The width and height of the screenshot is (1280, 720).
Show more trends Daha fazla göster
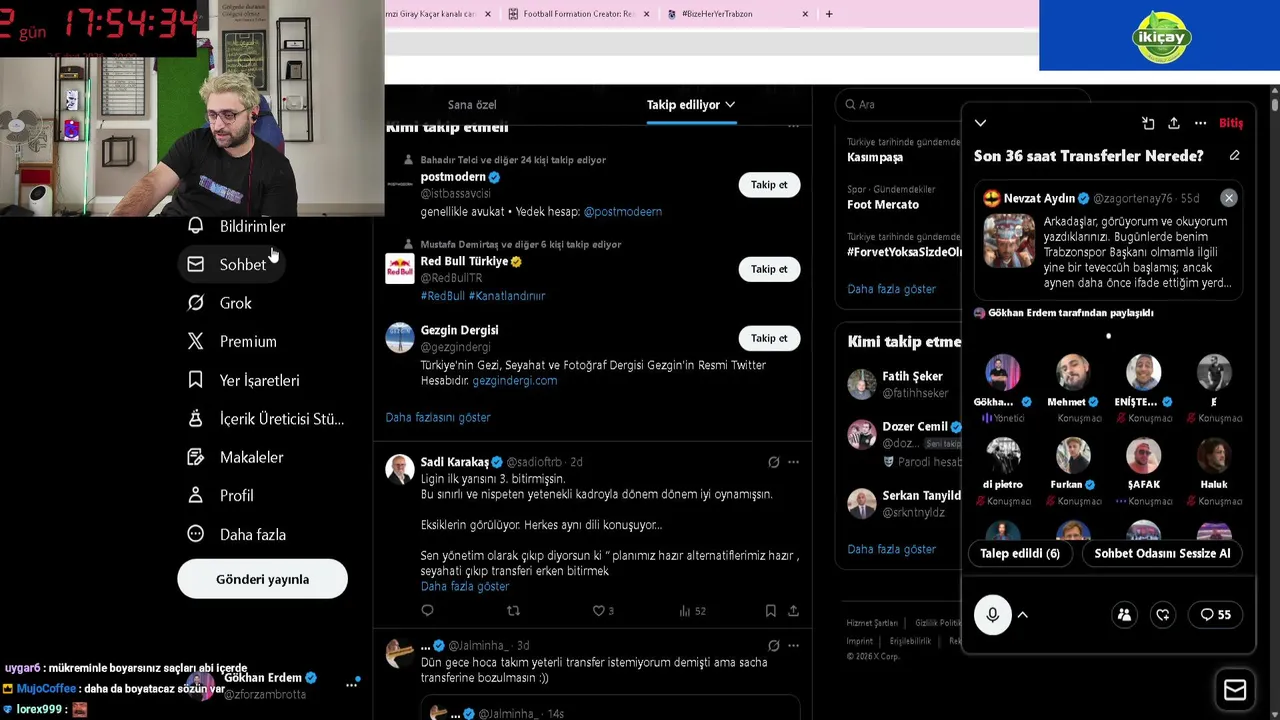(892, 289)
